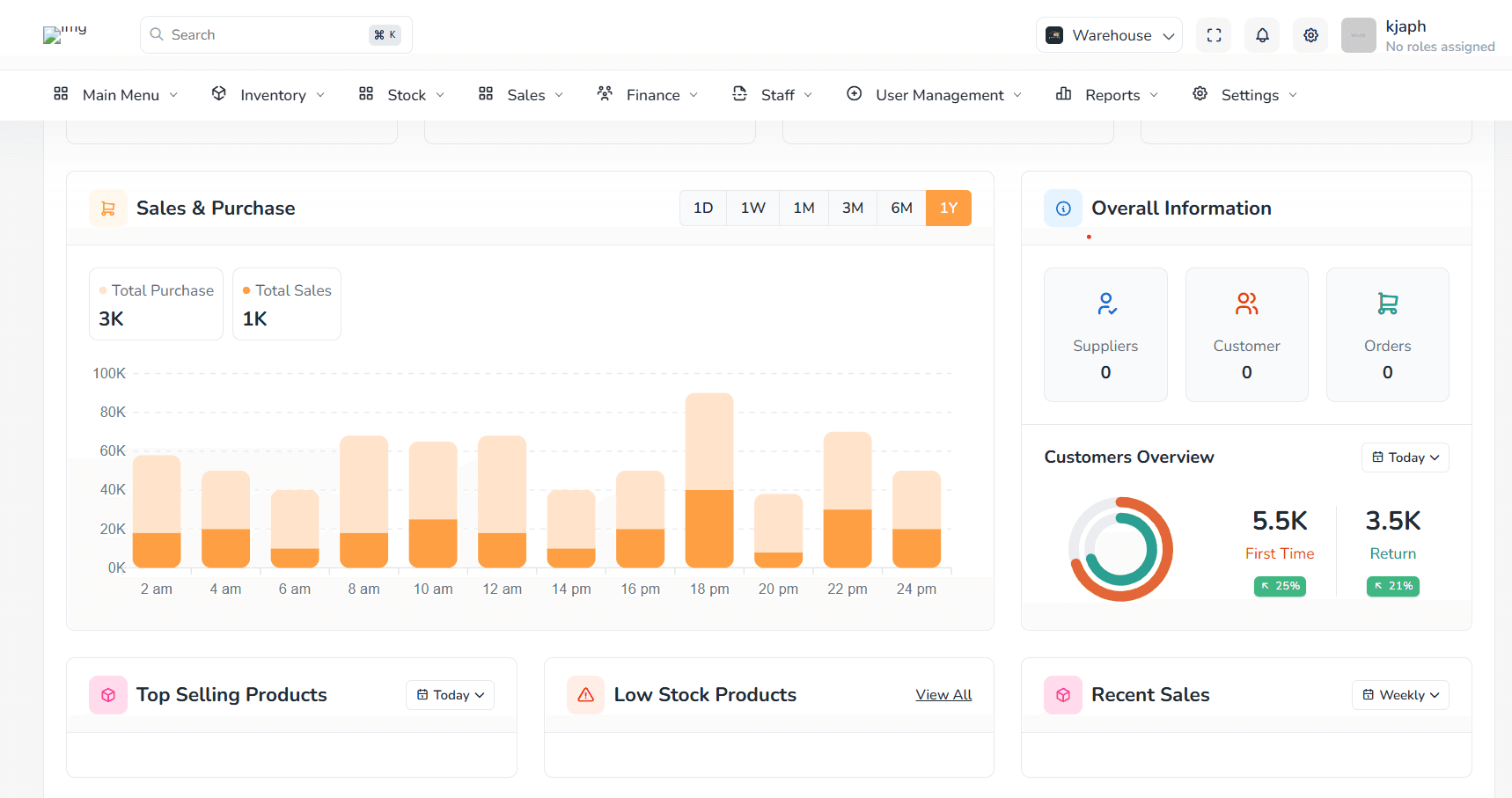The width and height of the screenshot is (1512, 798).
Task: Open the kjaph user profile
Action: coord(1417,35)
